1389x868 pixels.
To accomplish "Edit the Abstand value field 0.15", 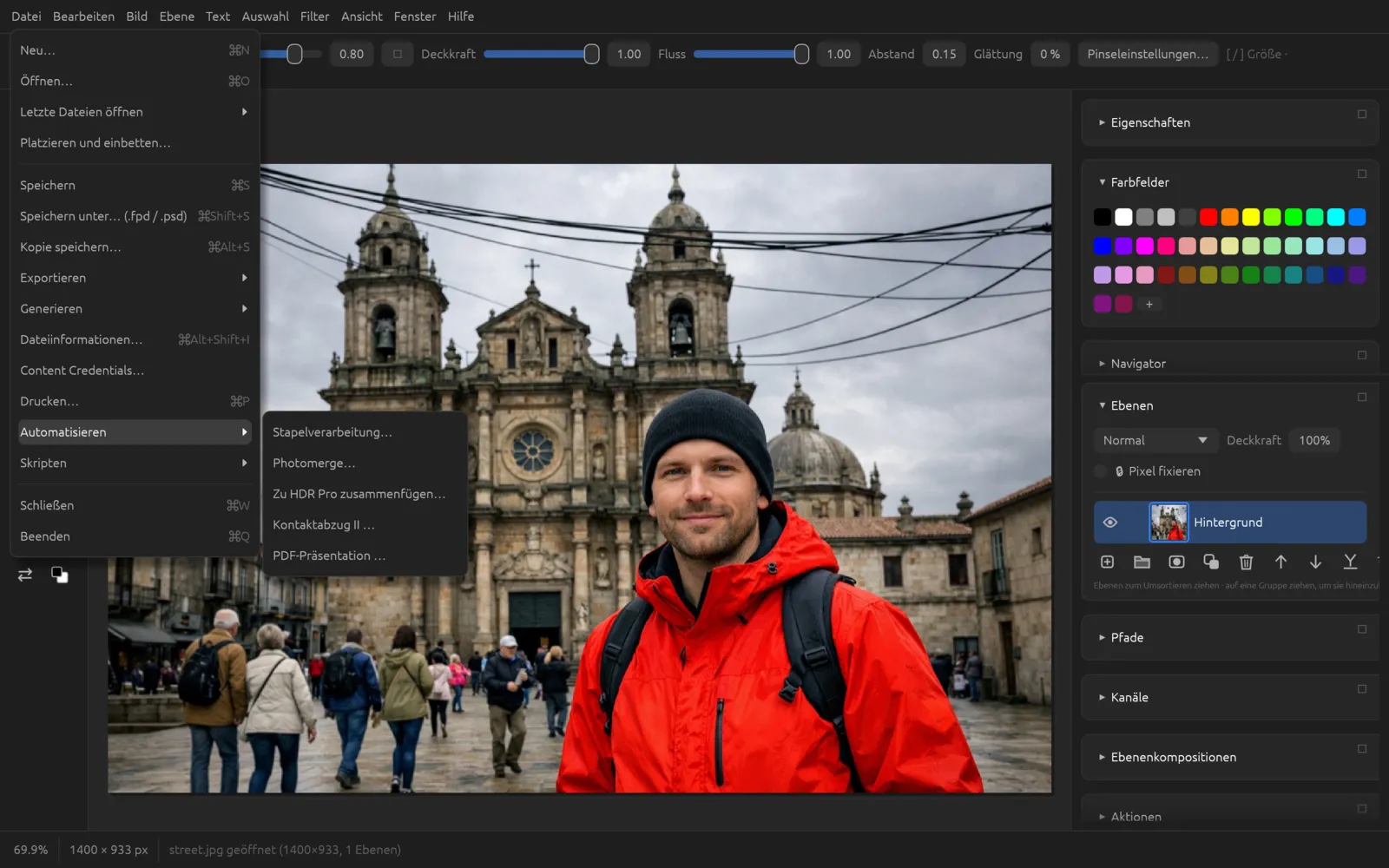I will tap(944, 54).
